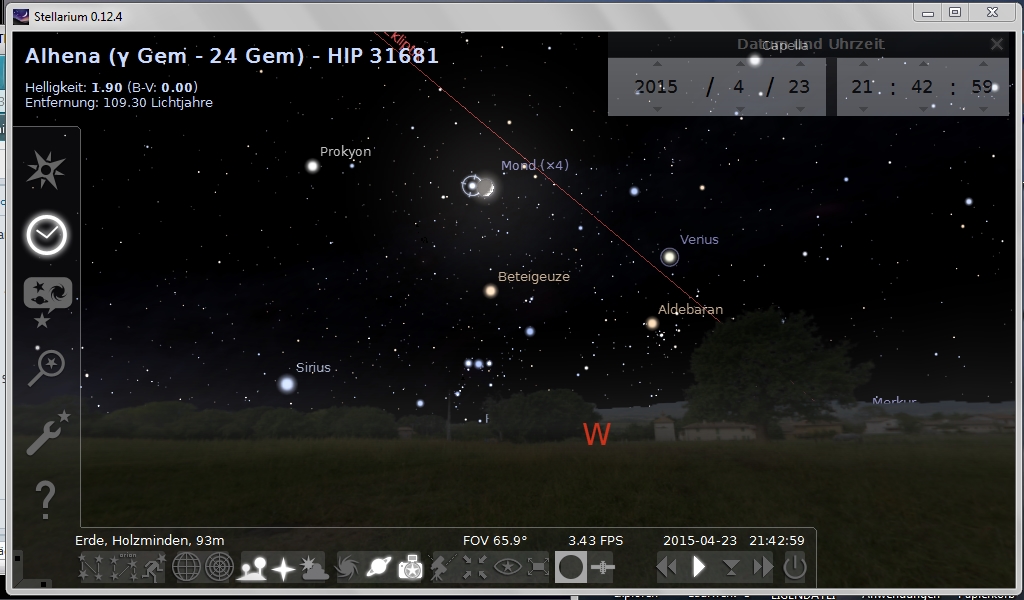Click the clock date/time sidebar icon
The width and height of the screenshot is (1024, 600).
tap(46, 235)
